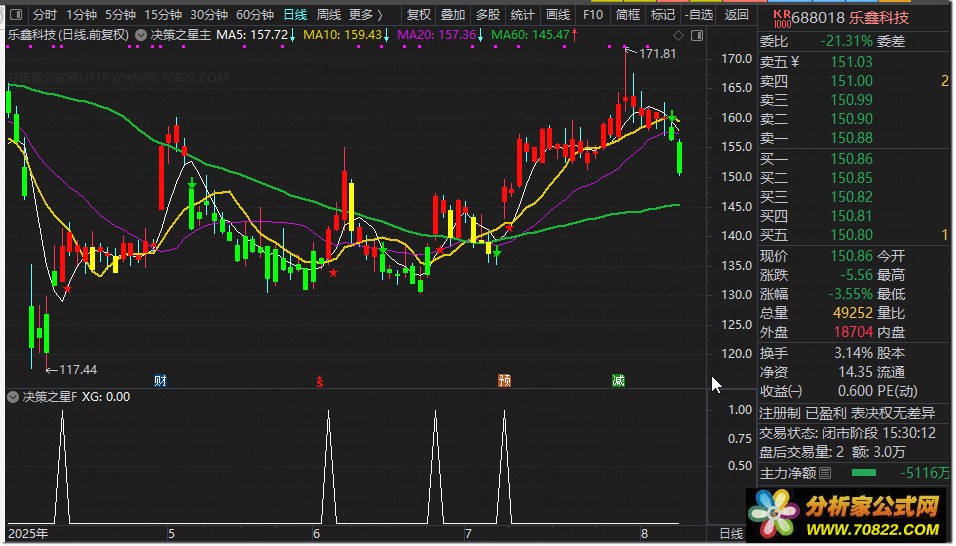Screen dimensions: 956x546
Task: Click the 乐鑫科技(日线.前复权) chart title
Action: [x=68, y=35]
